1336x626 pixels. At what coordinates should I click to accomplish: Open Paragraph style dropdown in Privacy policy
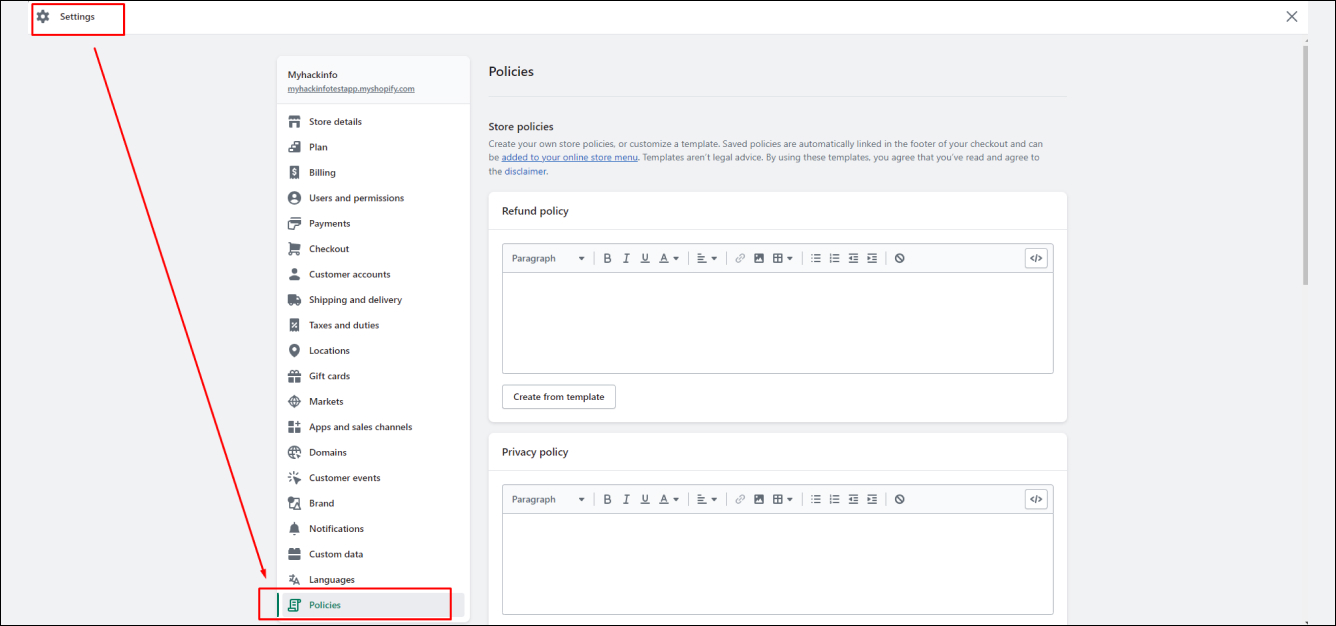pos(548,499)
